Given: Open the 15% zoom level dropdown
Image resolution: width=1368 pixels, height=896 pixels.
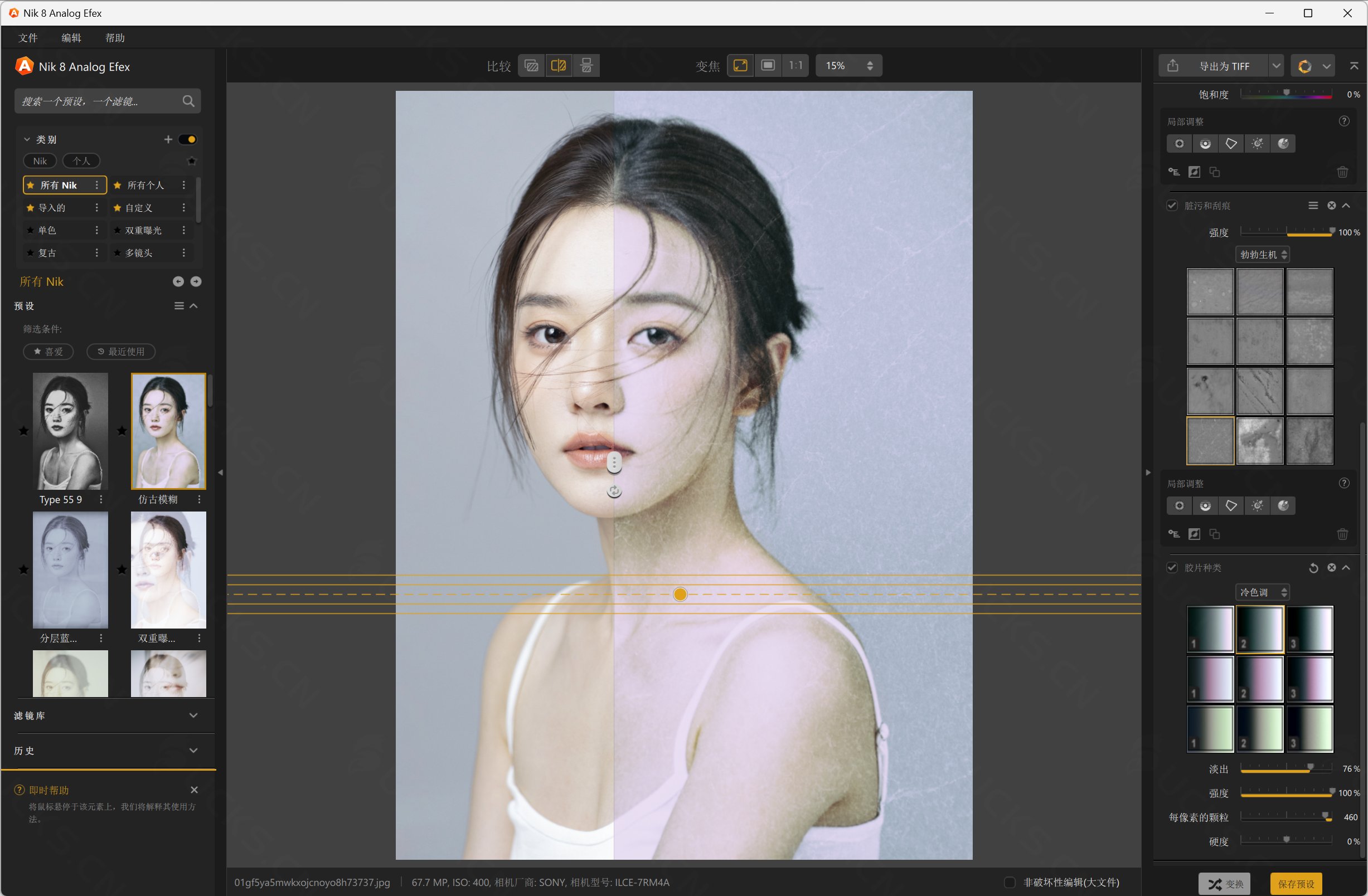Looking at the screenshot, I should pos(849,66).
